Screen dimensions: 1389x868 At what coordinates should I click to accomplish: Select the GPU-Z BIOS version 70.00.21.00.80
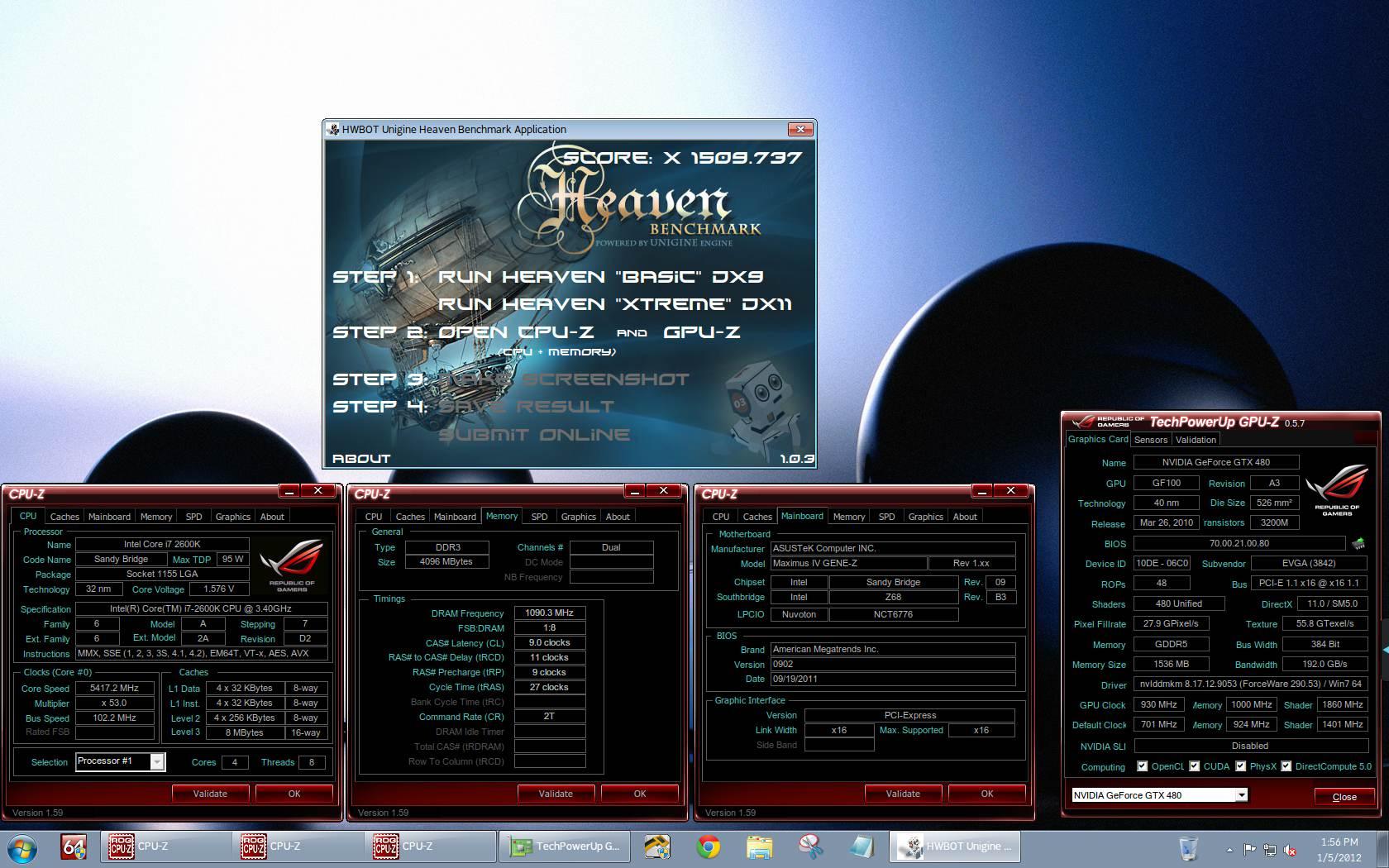[x=1239, y=543]
